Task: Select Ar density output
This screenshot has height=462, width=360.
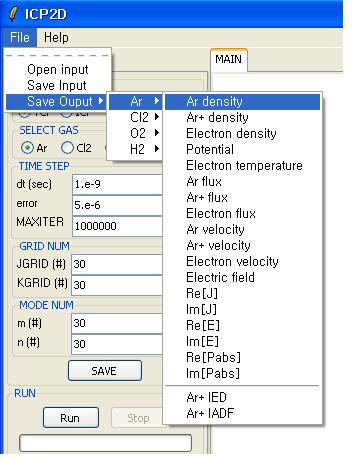Action: [243, 101]
